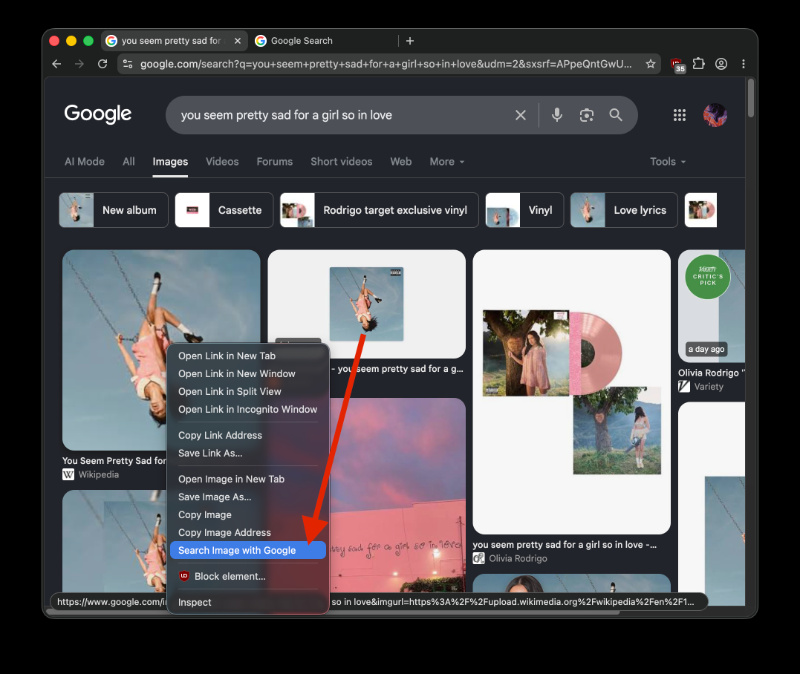Image resolution: width=800 pixels, height=674 pixels.
Task: Click the address bar URL
Action: click(386, 64)
